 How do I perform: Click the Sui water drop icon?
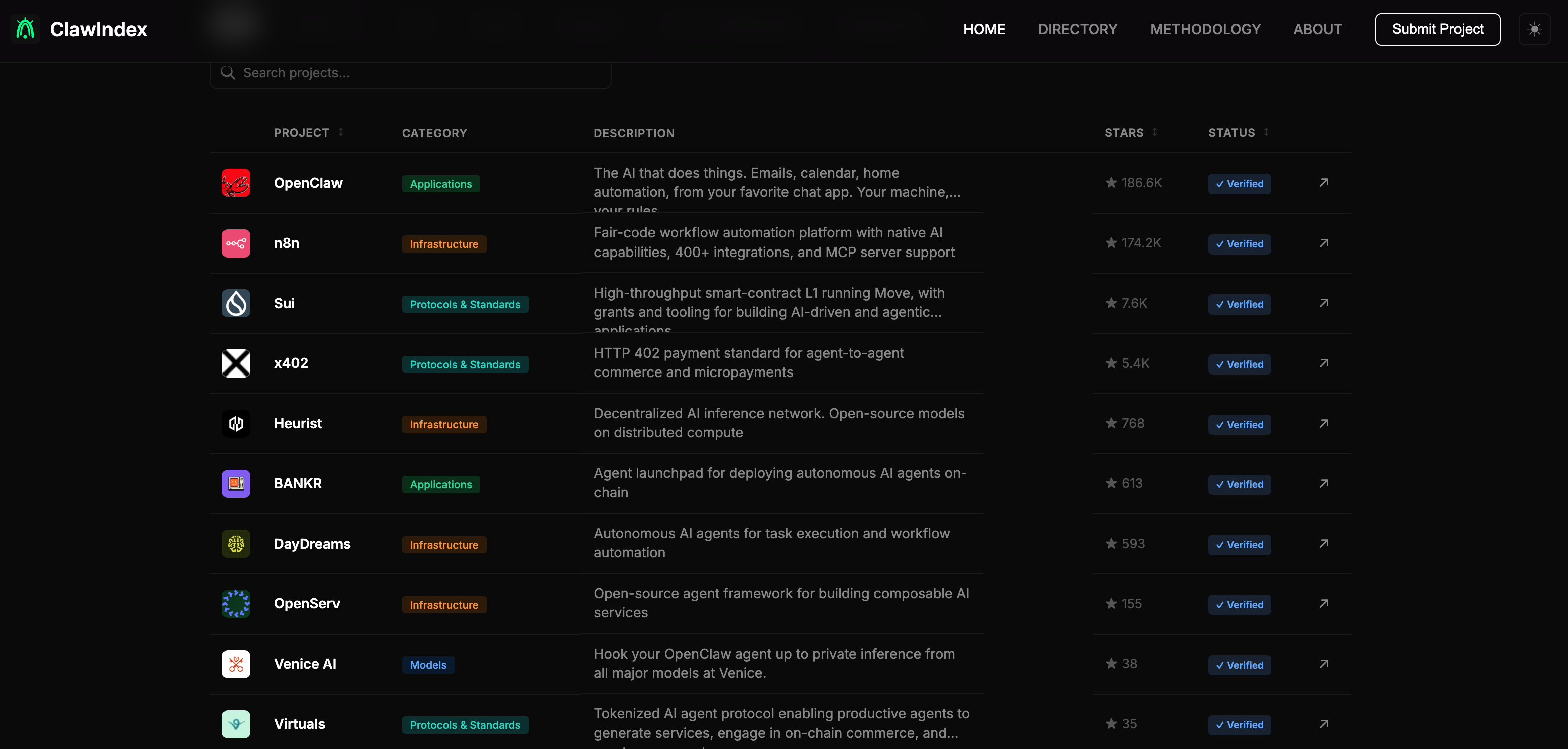tap(236, 303)
